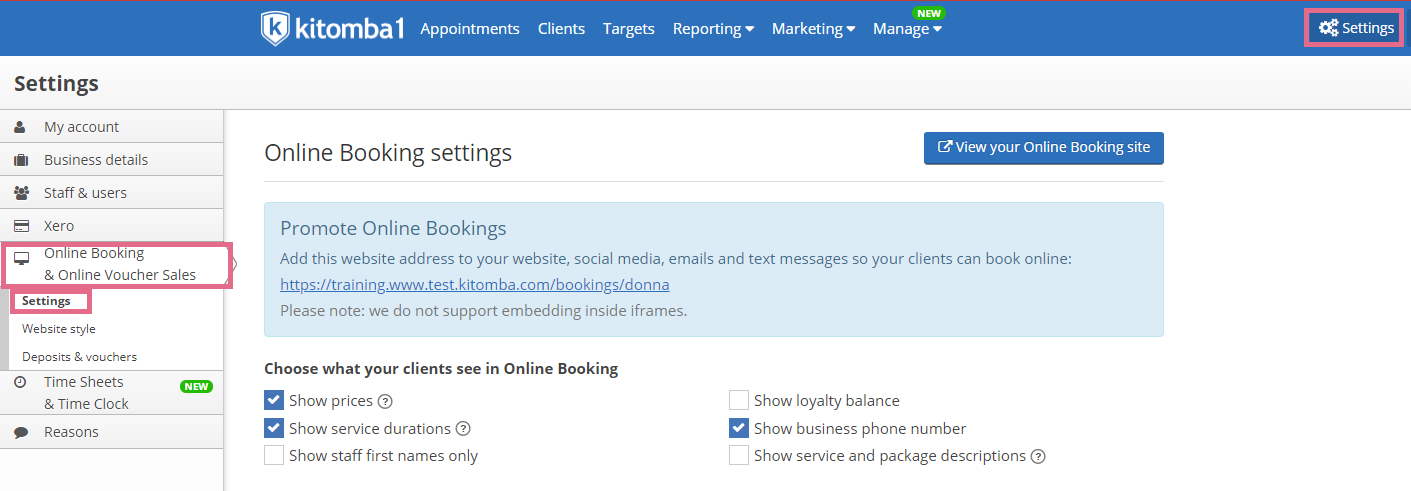Go to the Appointments tab
The width and height of the screenshot is (1411, 491).
point(470,29)
